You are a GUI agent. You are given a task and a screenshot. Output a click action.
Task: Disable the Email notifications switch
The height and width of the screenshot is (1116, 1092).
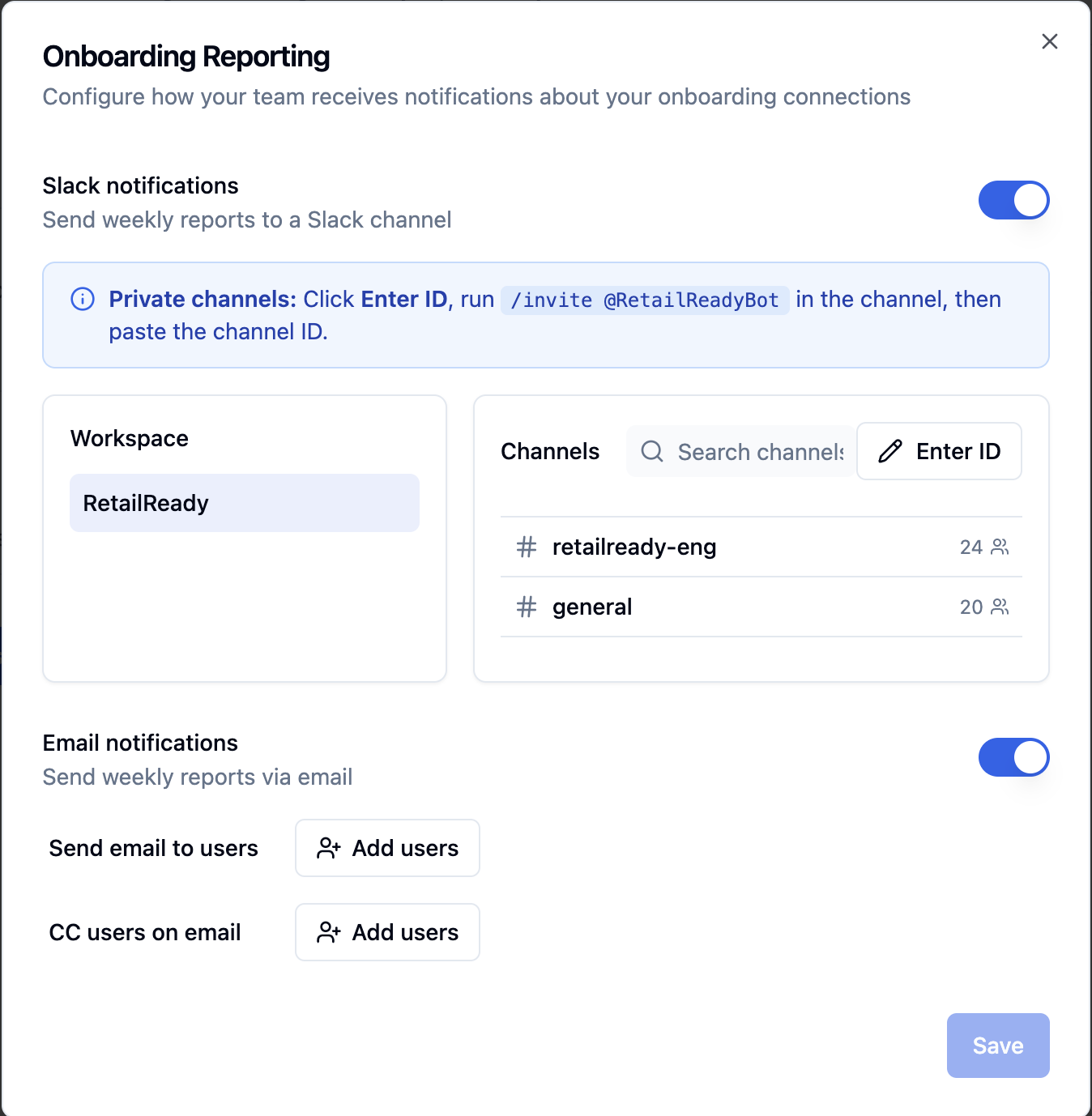tap(1013, 757)
